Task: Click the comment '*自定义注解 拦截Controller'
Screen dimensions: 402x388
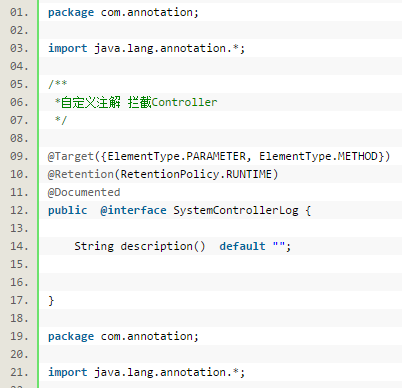Action: pos(136,102)
